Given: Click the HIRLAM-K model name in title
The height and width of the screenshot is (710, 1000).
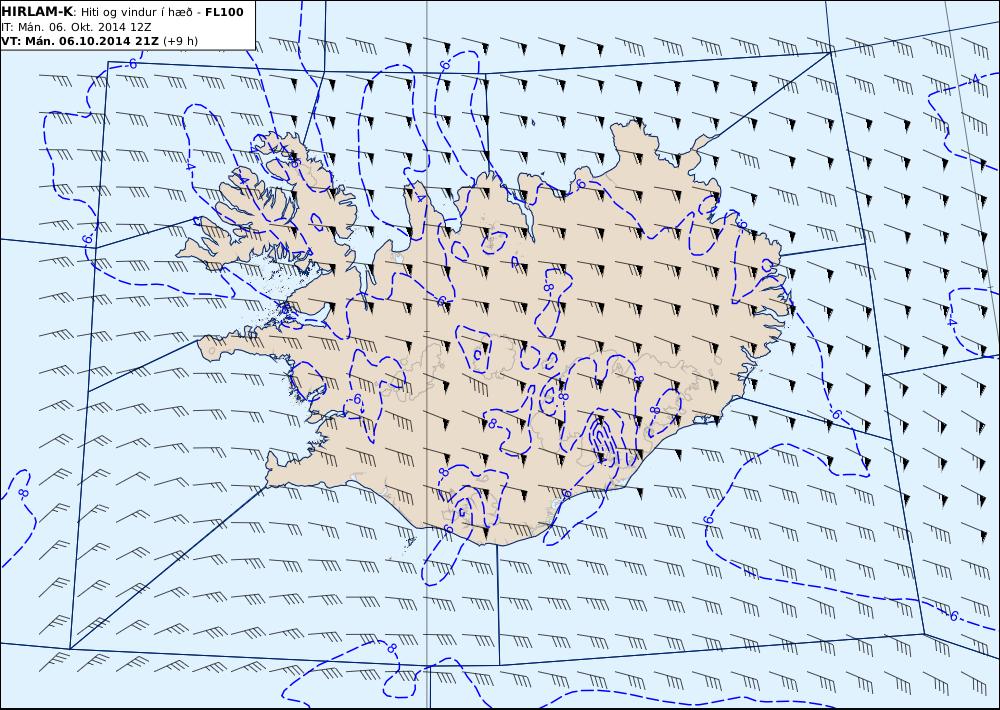Looking at the screenshot, I should click(37, 12).
